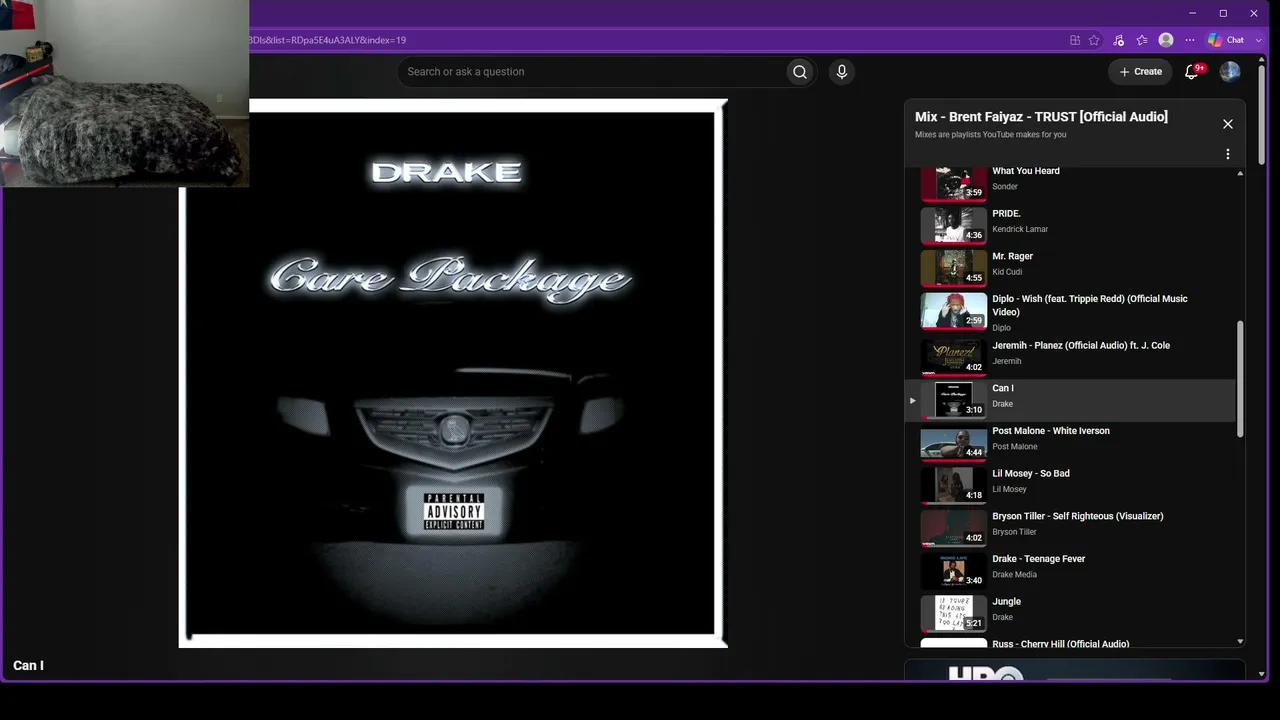The height and width of the screenshot is (720, 1280).
Task: Click 'Kendrick Lamar' channel name under PRIDE.
Action: (x=1020, y=229)
